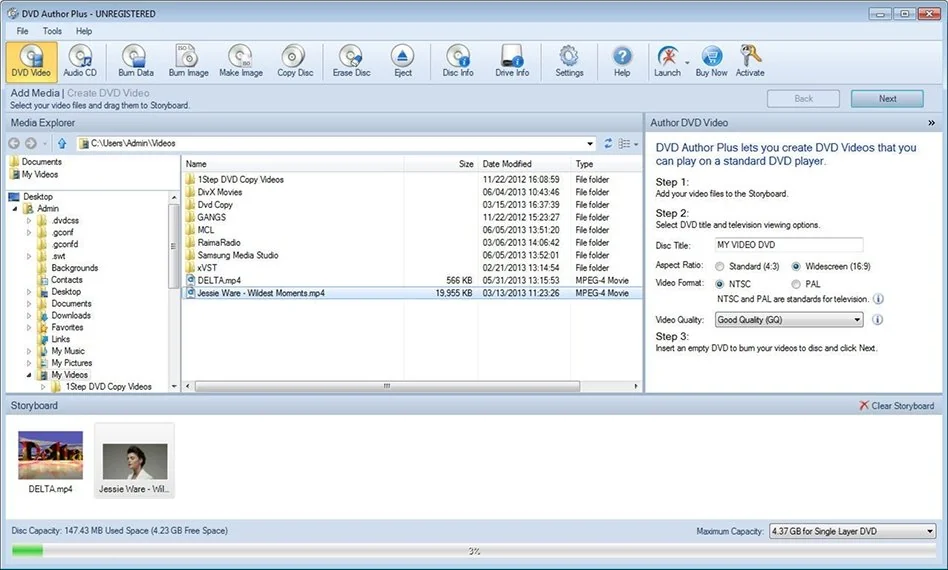Click the Next button
The width and height of the screenshot is (948, 570).
887,99
